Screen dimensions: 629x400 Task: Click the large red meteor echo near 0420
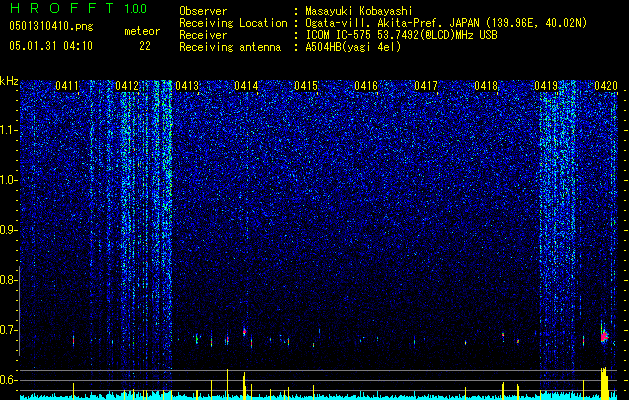[605, 335]
